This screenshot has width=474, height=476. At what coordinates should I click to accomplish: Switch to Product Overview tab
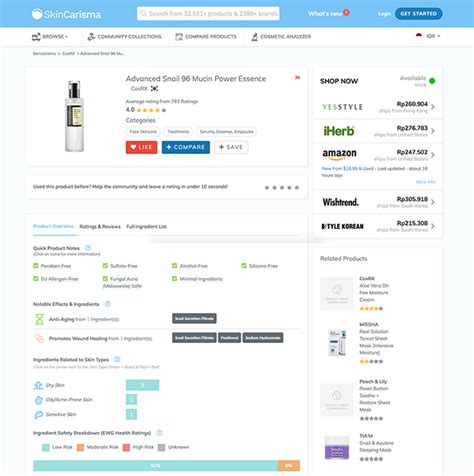[x=53, y=226]
